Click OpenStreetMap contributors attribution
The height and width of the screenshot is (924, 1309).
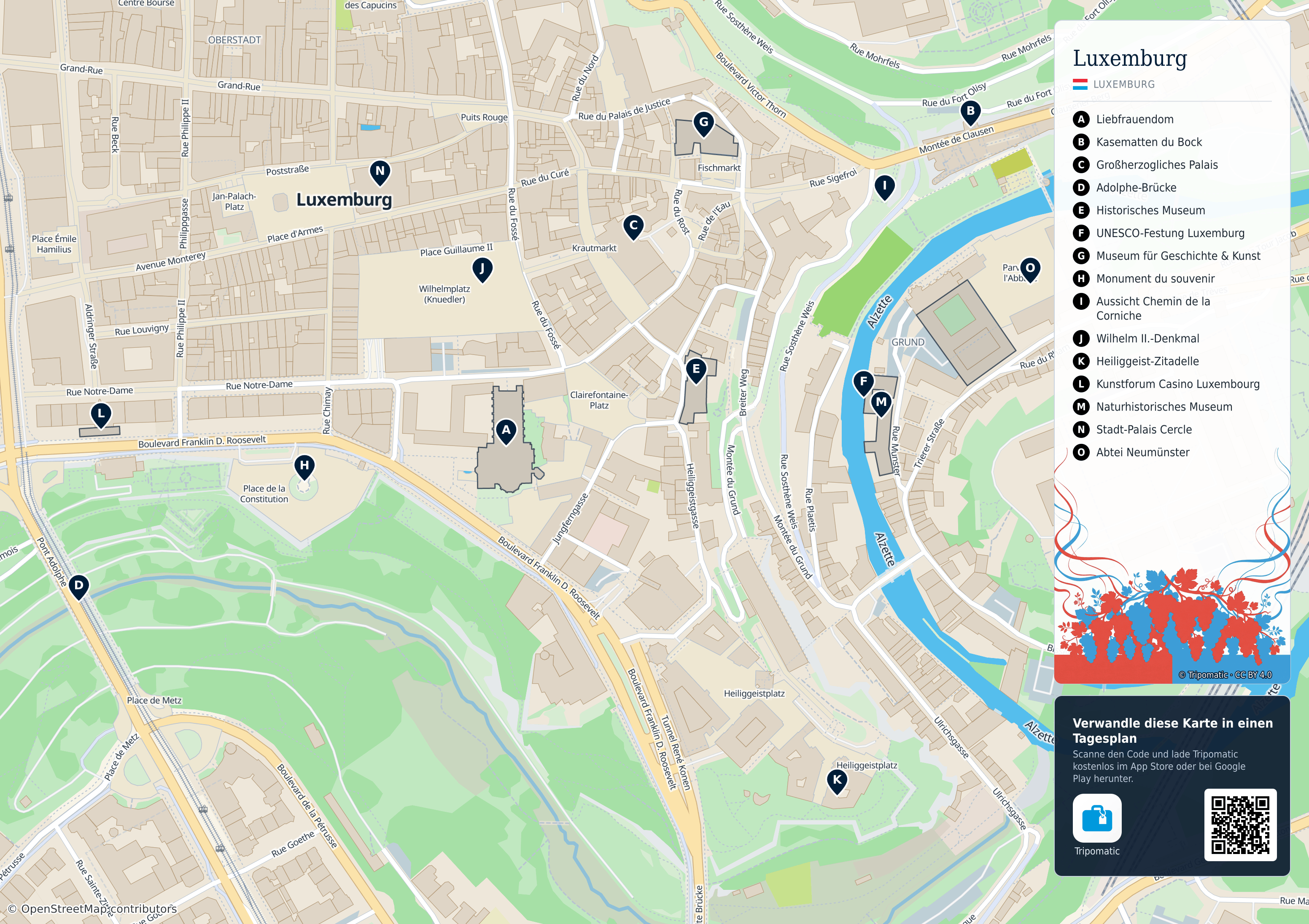(x=92, y=908)
